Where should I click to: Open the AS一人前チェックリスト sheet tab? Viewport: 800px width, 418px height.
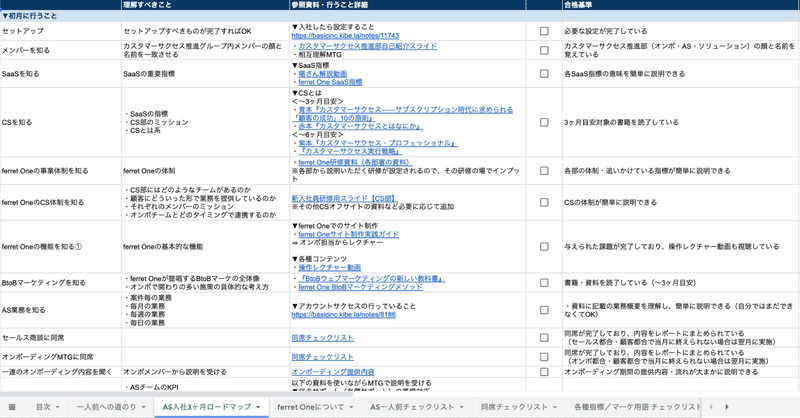(412, 407)
